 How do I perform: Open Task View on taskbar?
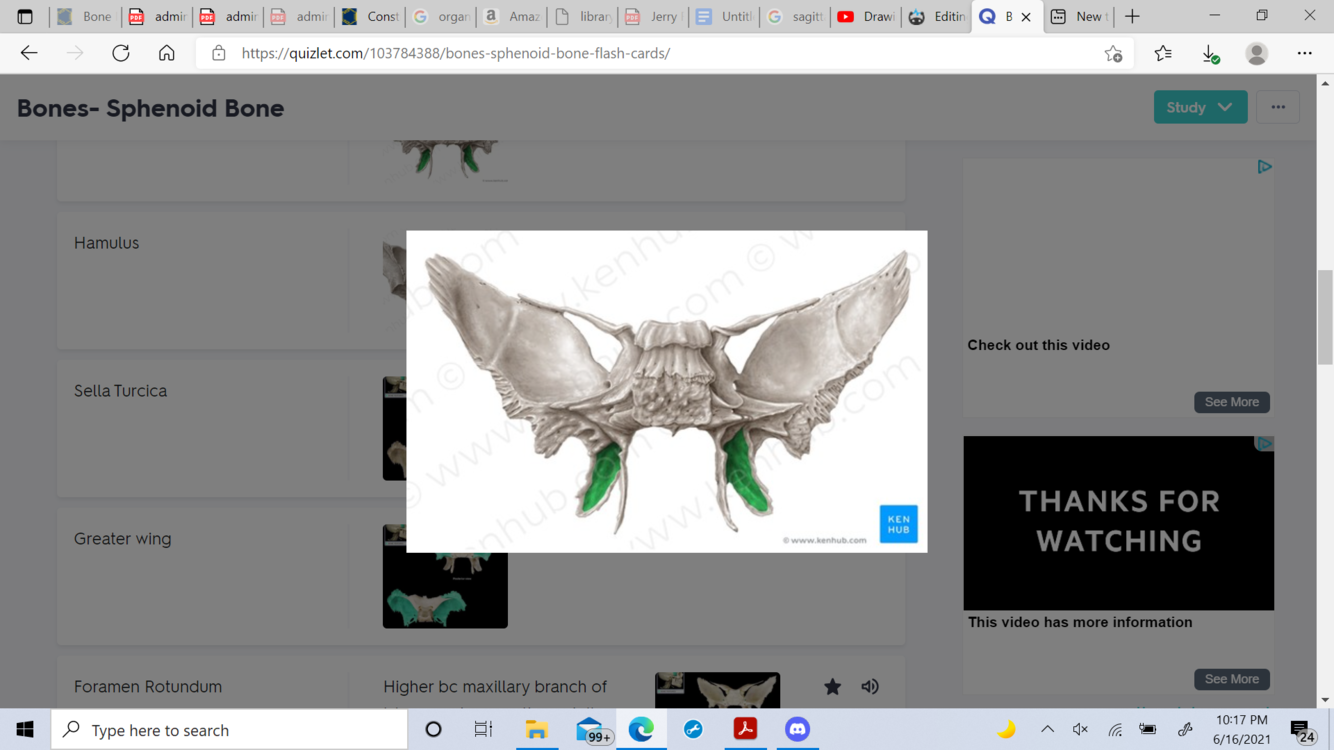coord(483,730)
